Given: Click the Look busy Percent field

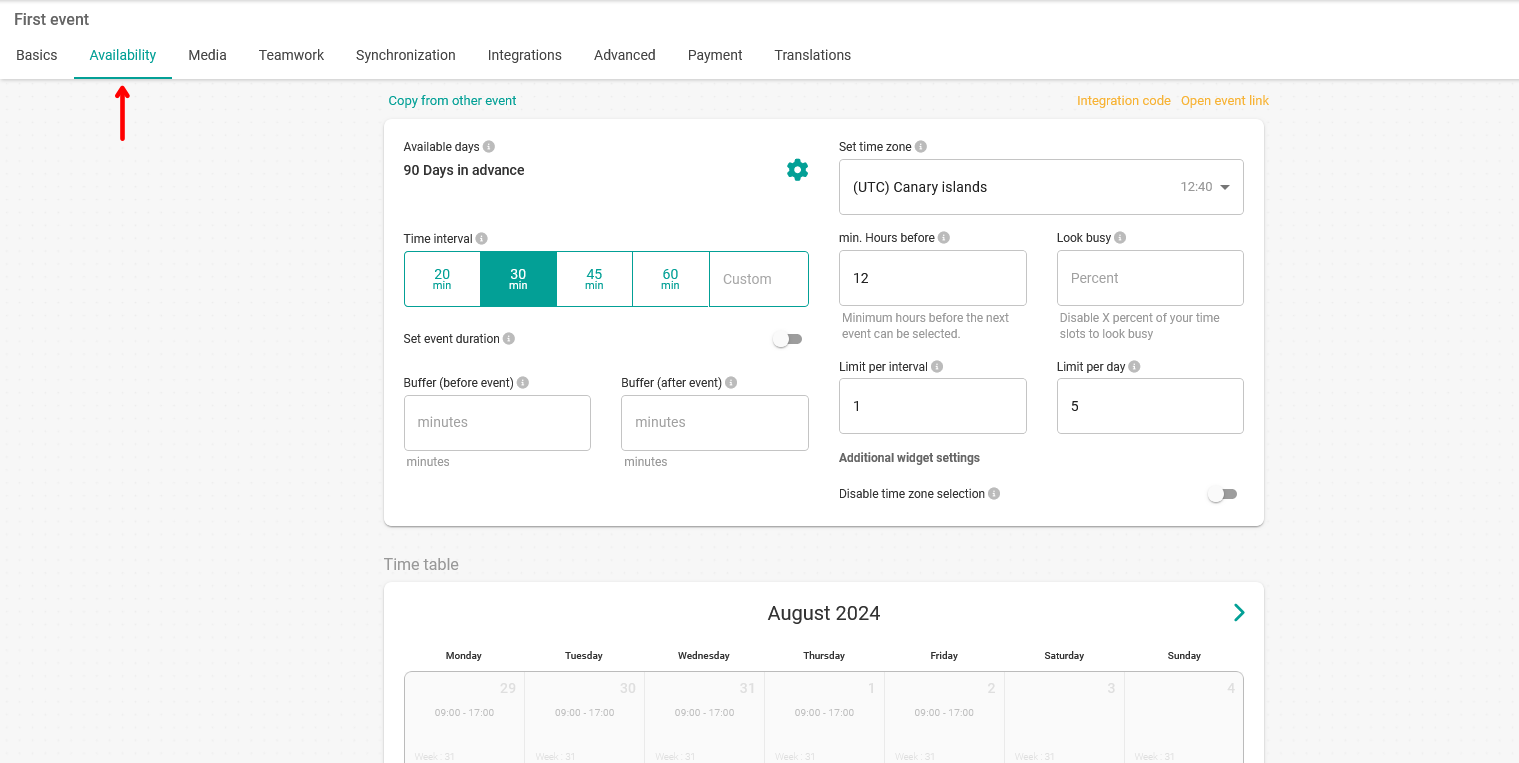Looking at the screenshot, I should click(x=1150, y=278).
